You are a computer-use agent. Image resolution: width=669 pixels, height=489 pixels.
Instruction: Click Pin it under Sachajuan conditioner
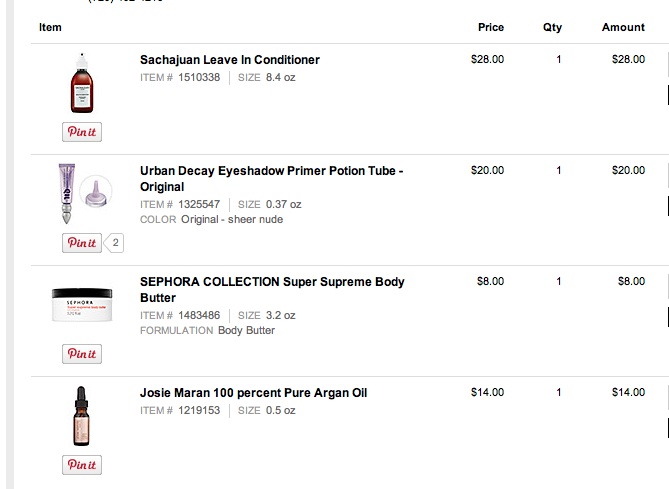(81, 132)
